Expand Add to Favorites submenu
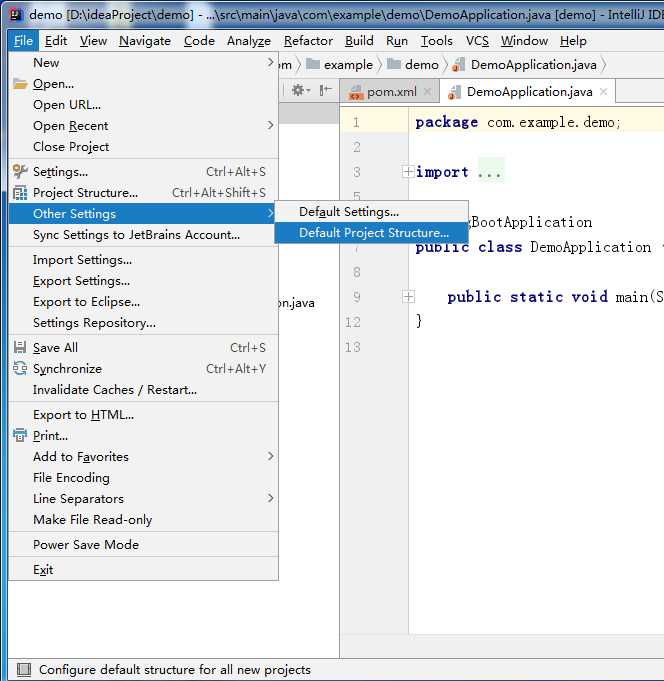This screenshot has height=681, width=664. 143,456
